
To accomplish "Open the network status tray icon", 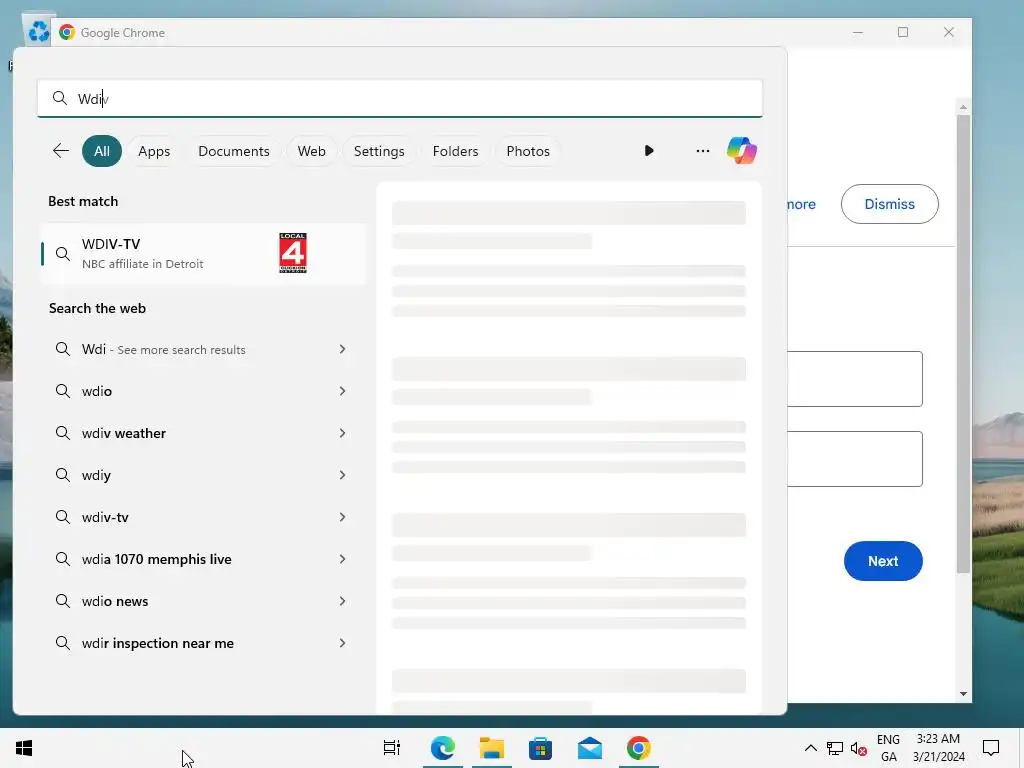I will click(x=835, y=748).
